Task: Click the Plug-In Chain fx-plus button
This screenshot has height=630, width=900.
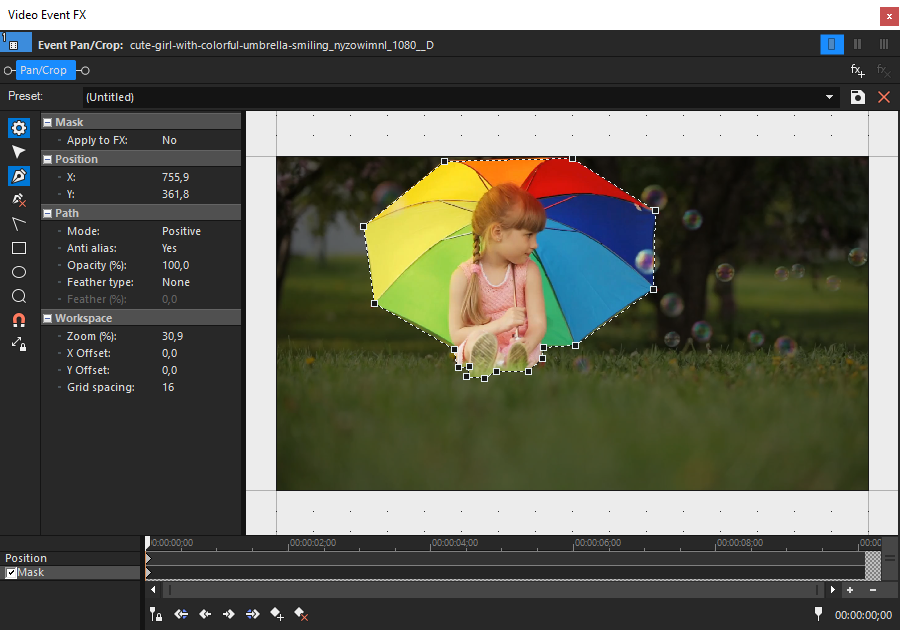Action: (857, 70)
